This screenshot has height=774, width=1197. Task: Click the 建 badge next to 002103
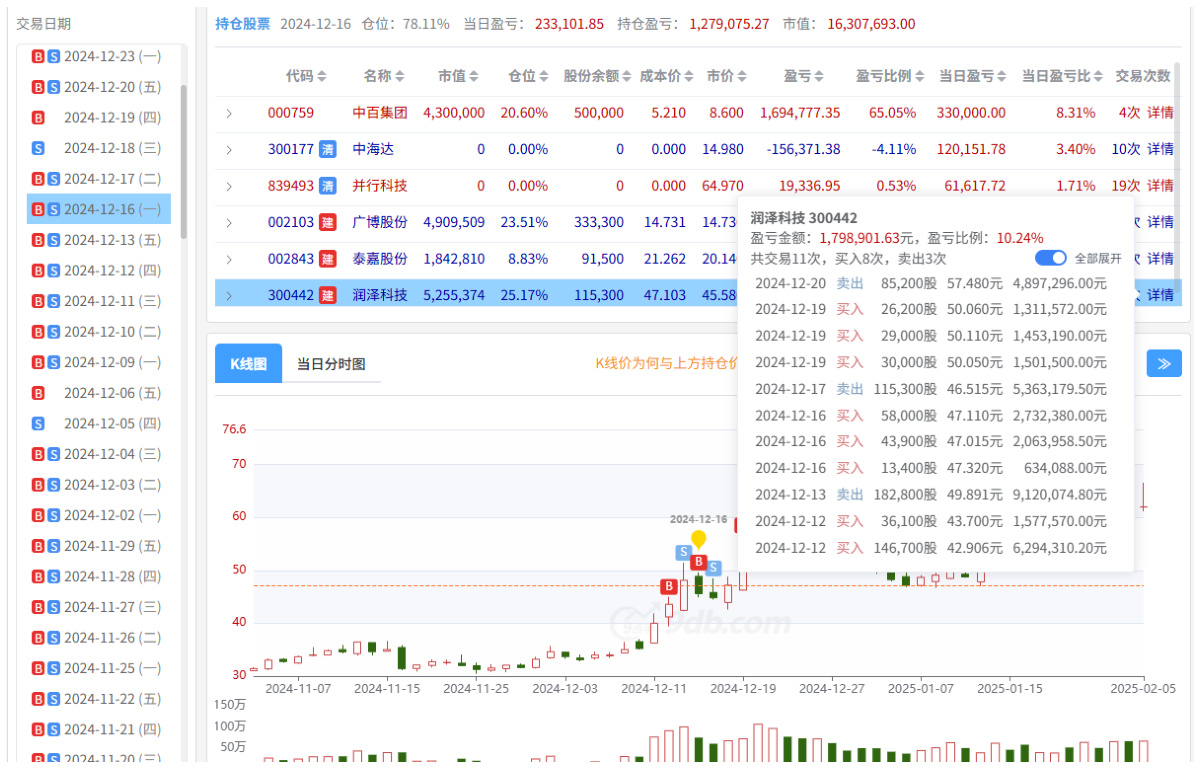[327, 222]
